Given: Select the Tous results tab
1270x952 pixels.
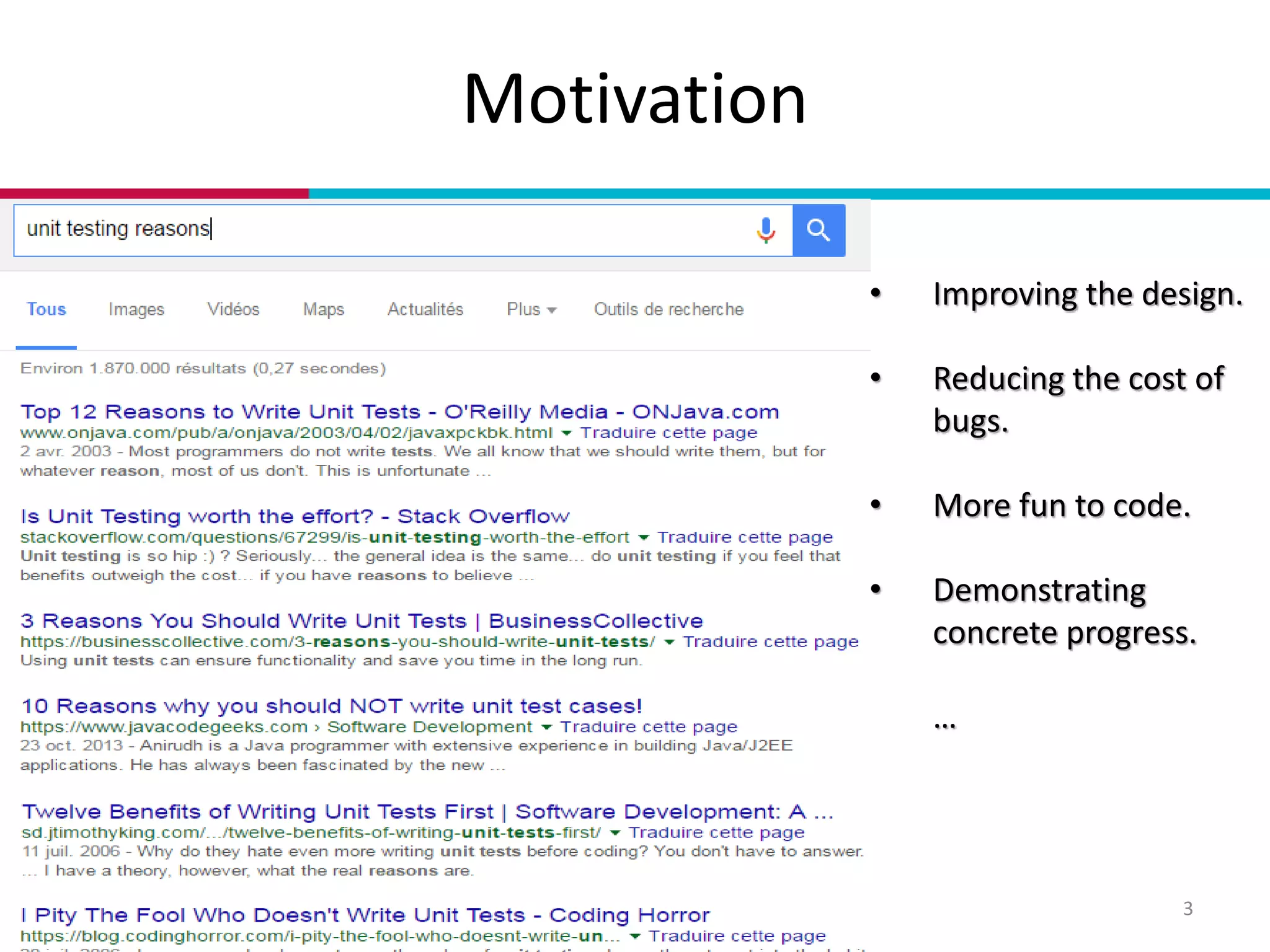Looking at the screenshot, I should [x=46, y=309].
